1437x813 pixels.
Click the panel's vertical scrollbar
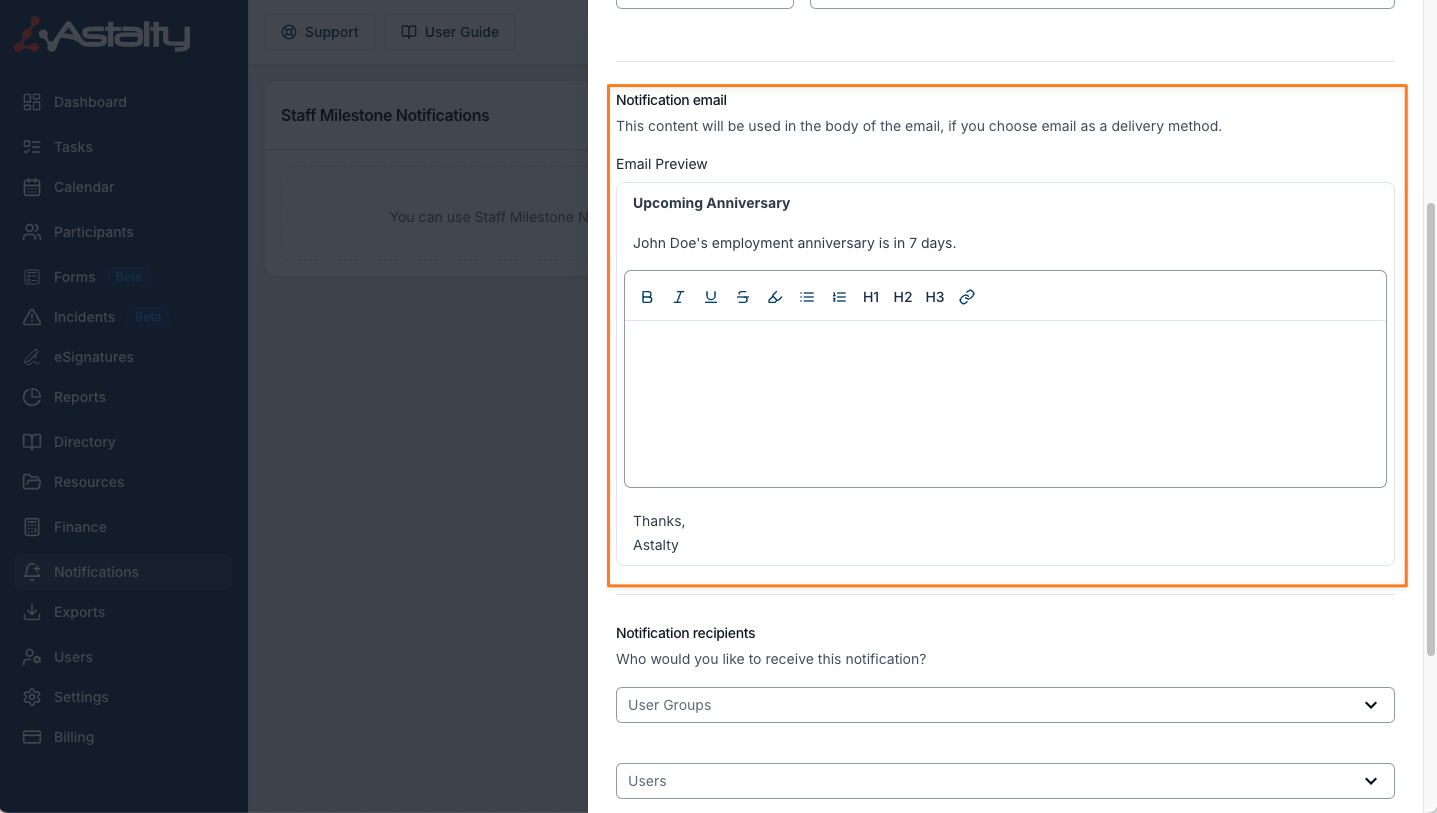[1430, 430]
